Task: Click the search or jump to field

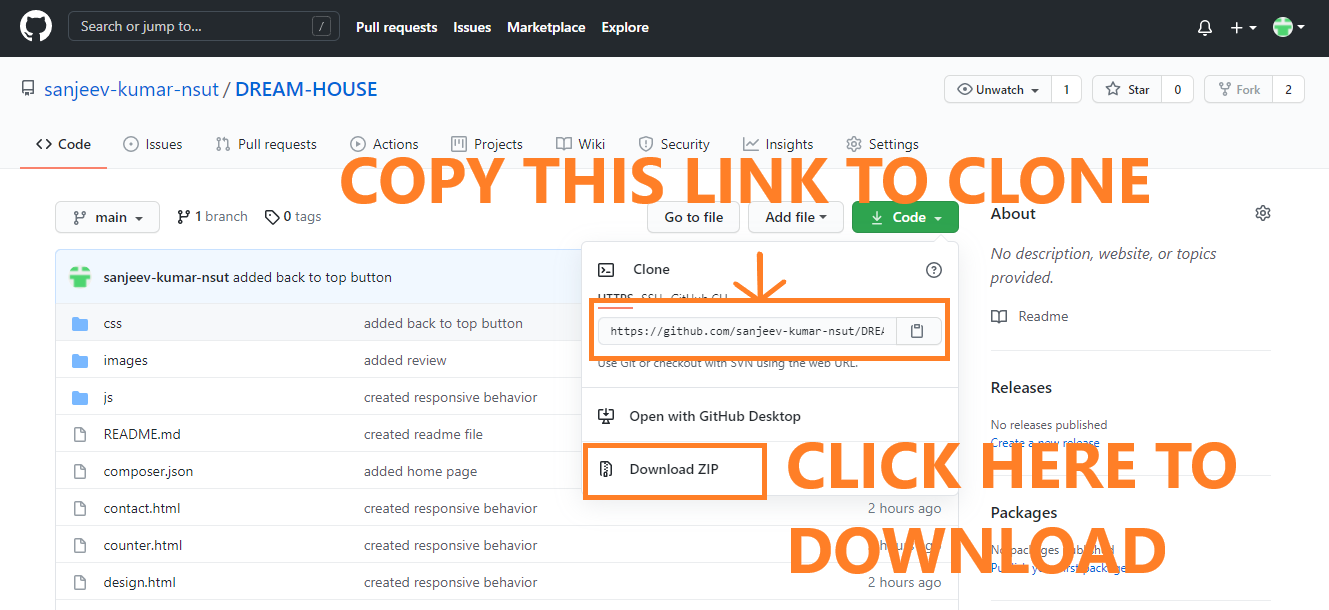Action: pos(203,27)
